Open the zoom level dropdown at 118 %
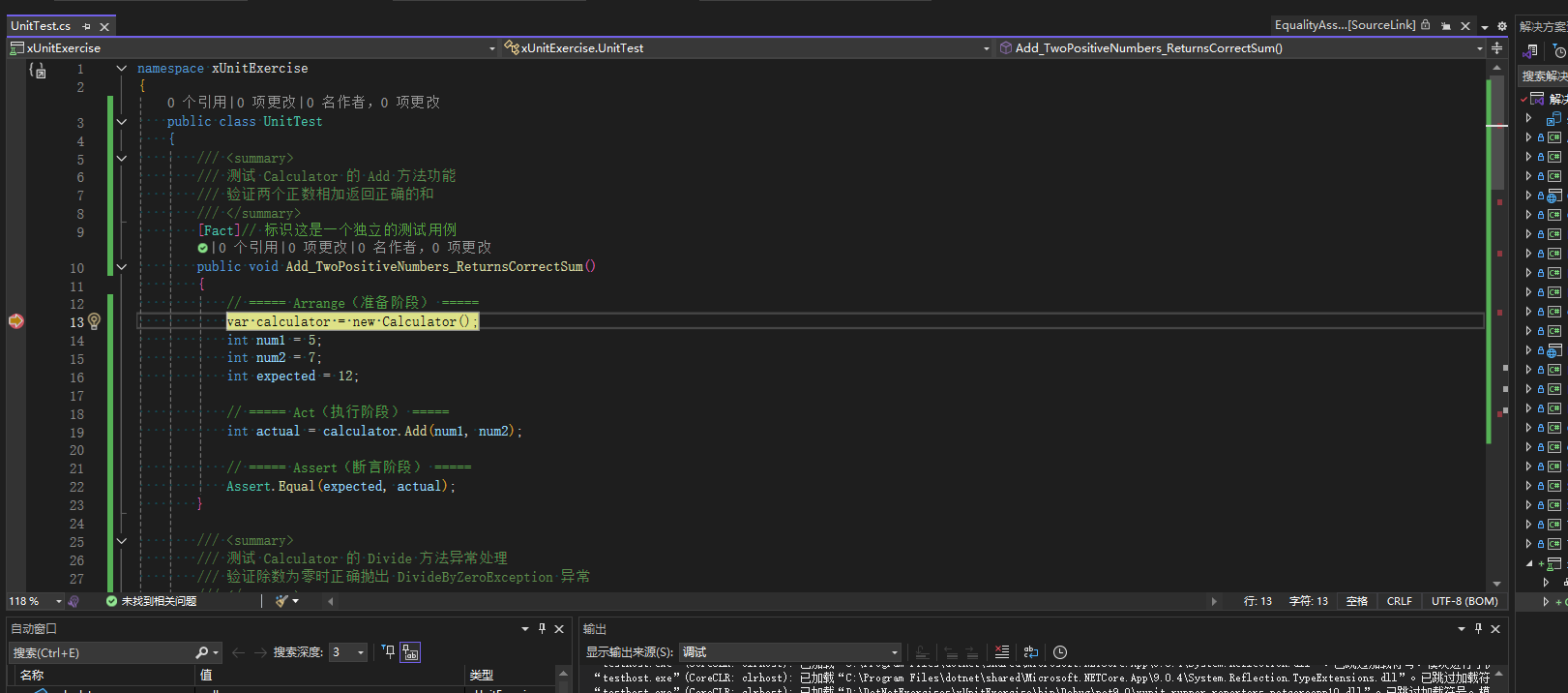1568x693 pixels. [x=58, y=601]
